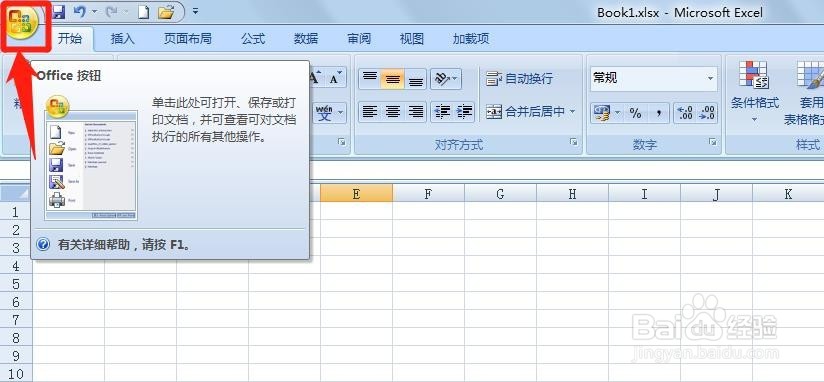Image resolution: width=824 pixels, height=382 pixels.
Task: Open the 对齐方式 dialog launcher
Action: [x=574, y=142]
